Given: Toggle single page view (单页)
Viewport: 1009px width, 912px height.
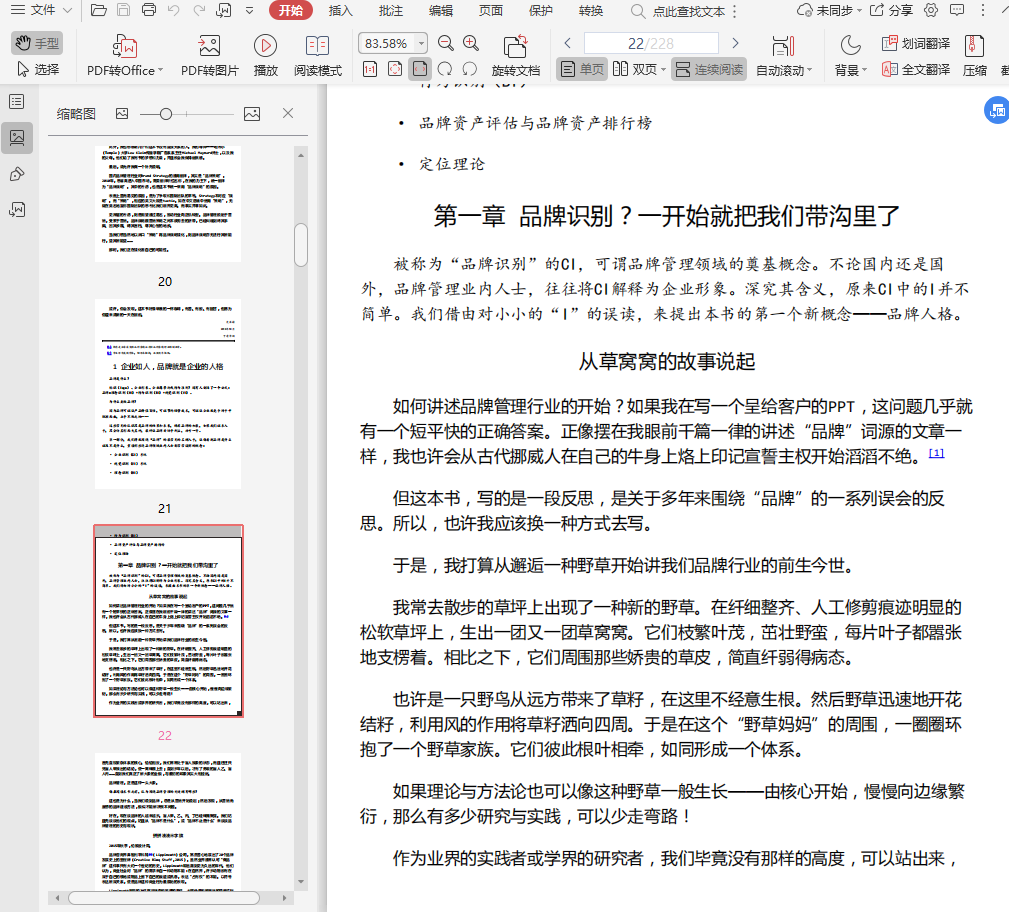Looking at the screenshot, I should [x=582, y=69].
